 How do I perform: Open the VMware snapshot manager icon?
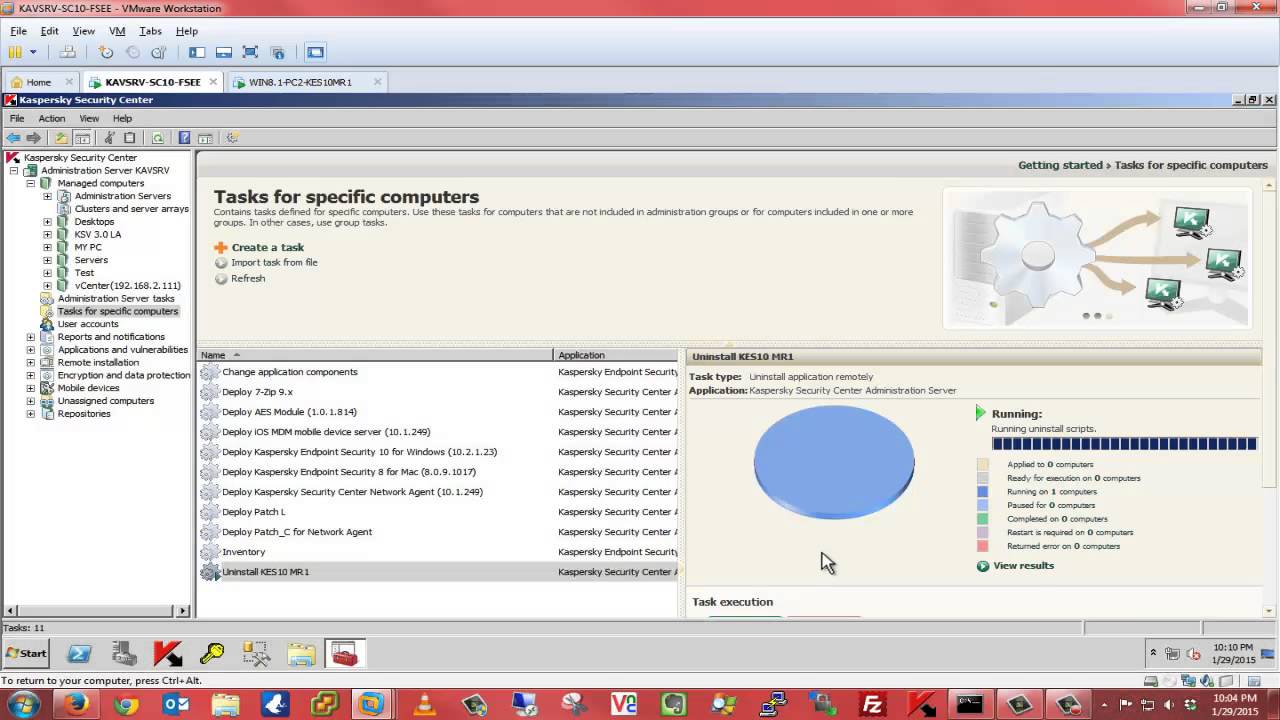point(158,52)
